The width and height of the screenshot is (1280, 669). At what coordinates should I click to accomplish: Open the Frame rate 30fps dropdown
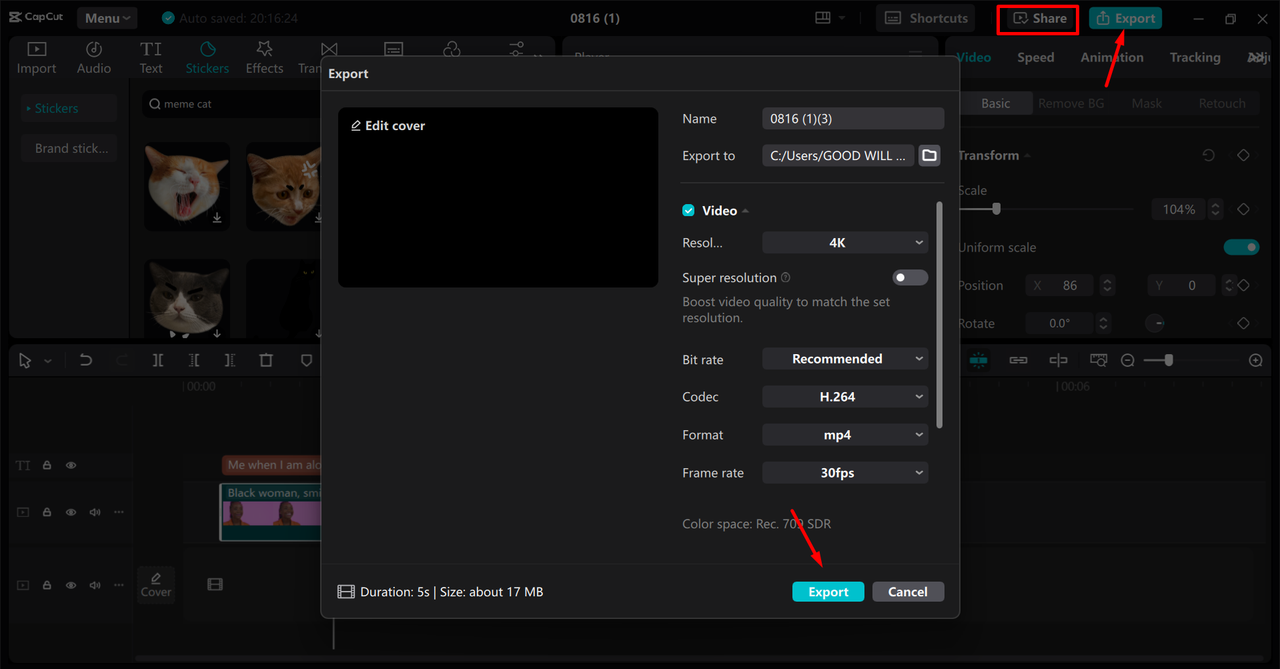(845, 473)
